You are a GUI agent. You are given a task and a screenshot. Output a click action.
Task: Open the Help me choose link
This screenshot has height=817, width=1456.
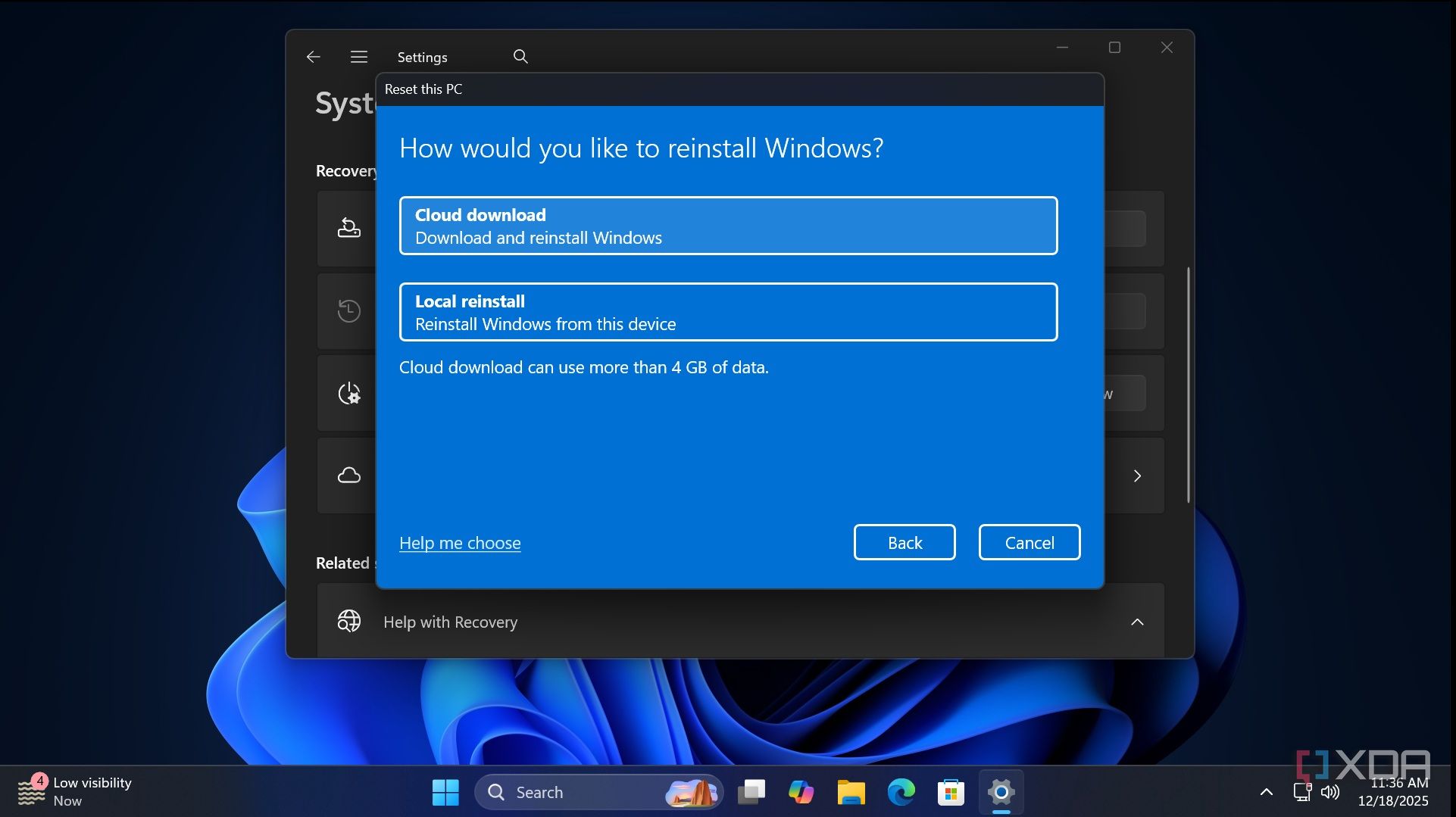(x=460, y=543)
